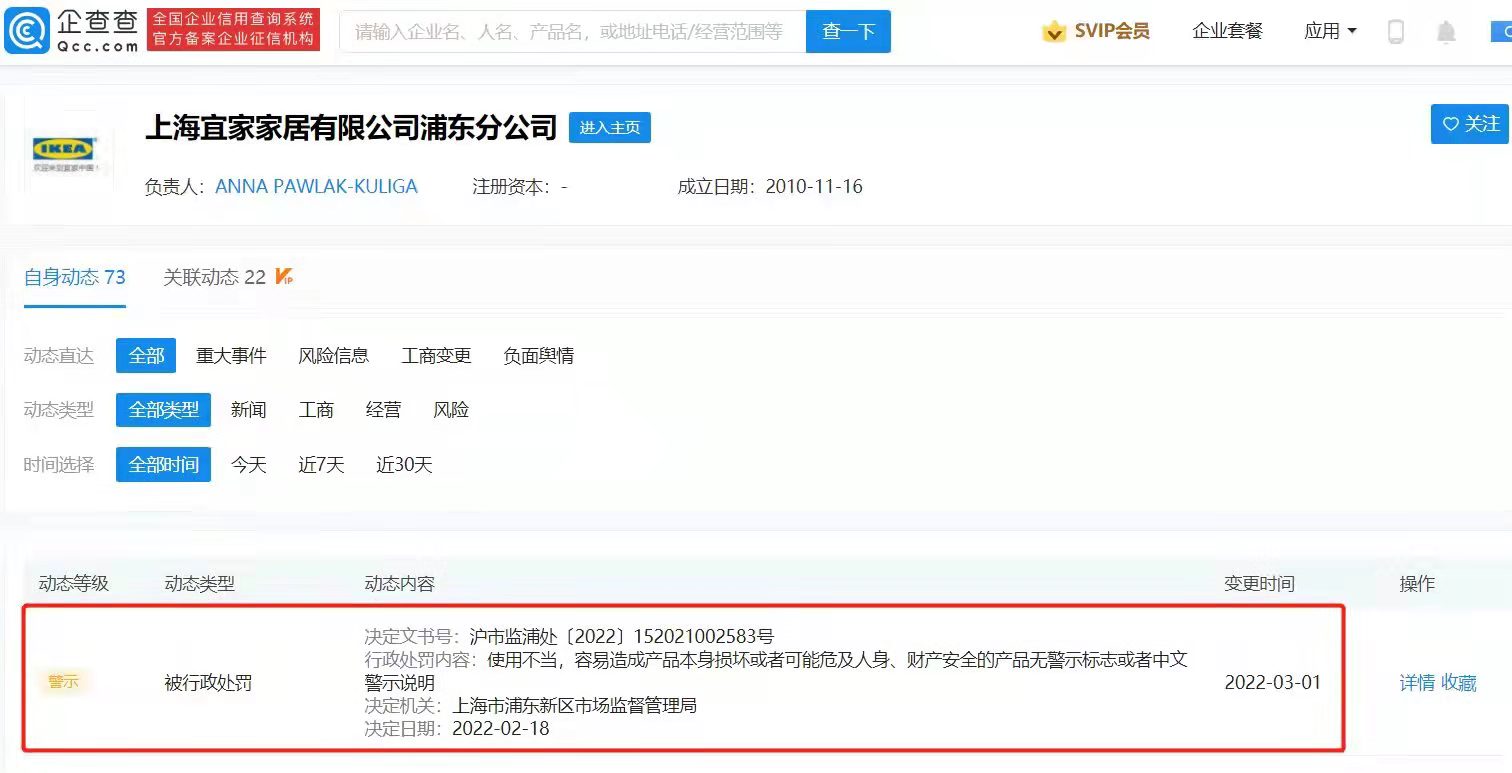Open 详情 for the penalty record

point(1417,683)
